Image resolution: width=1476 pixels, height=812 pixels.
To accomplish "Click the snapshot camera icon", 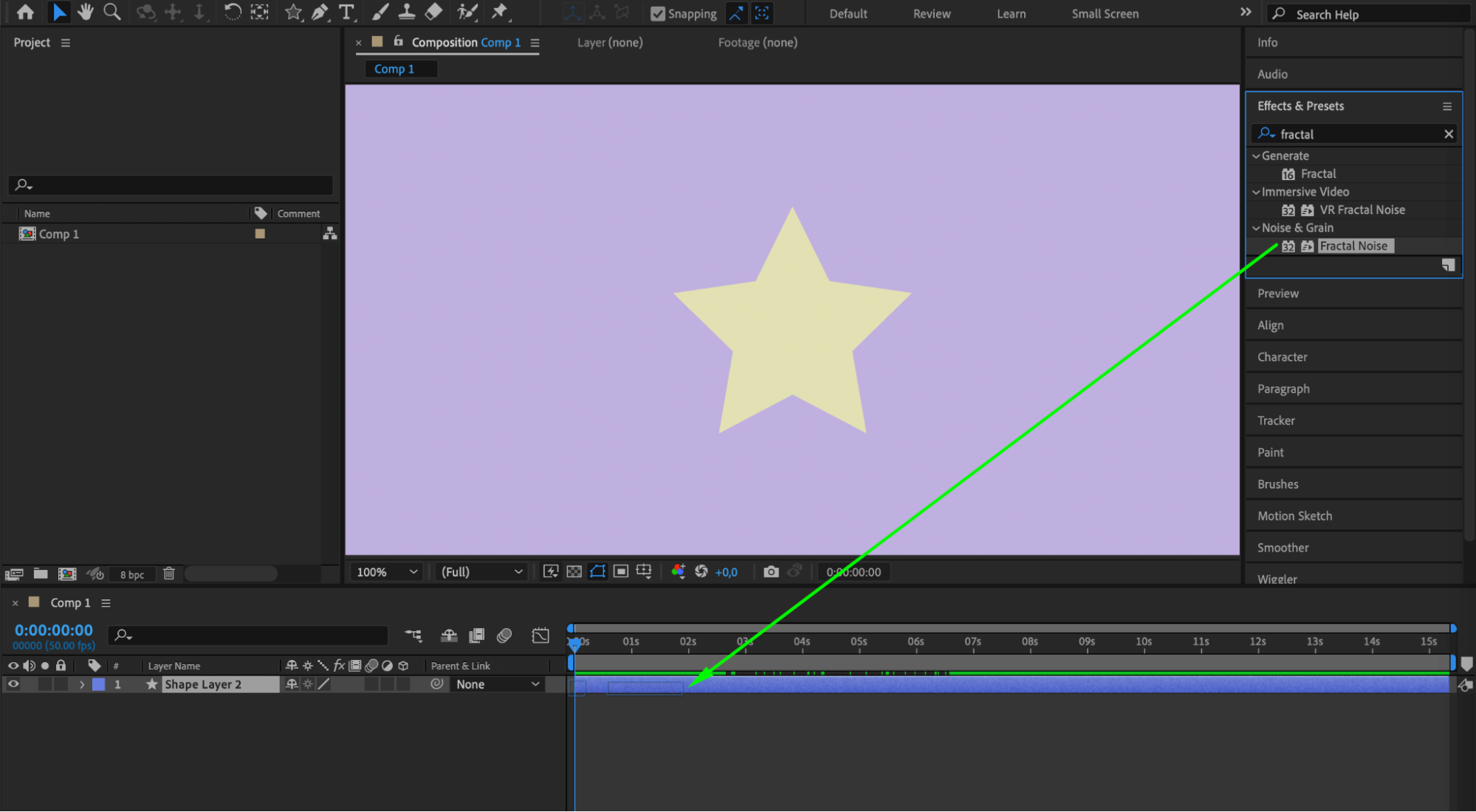I will [771, 572].
